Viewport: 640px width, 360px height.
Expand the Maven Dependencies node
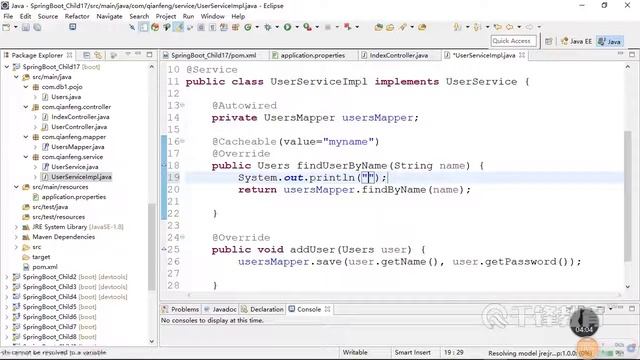16,237
